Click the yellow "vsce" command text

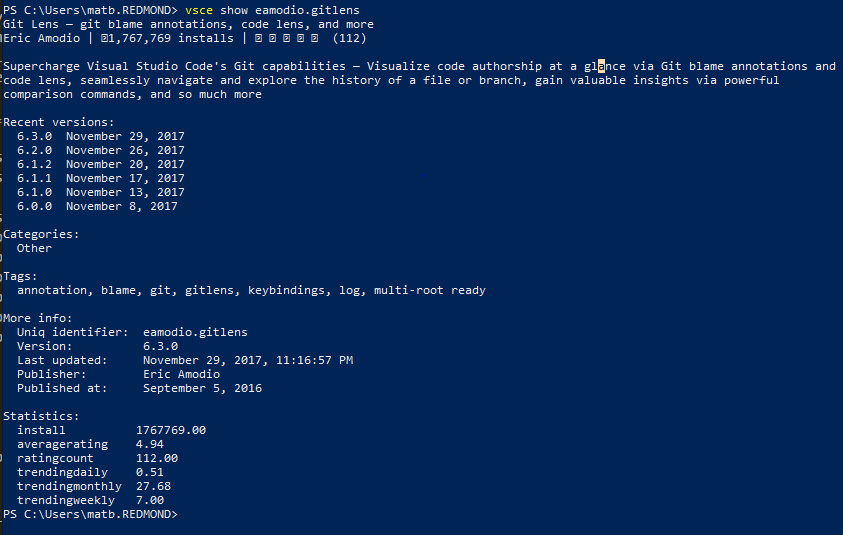[x=199, y=10]
